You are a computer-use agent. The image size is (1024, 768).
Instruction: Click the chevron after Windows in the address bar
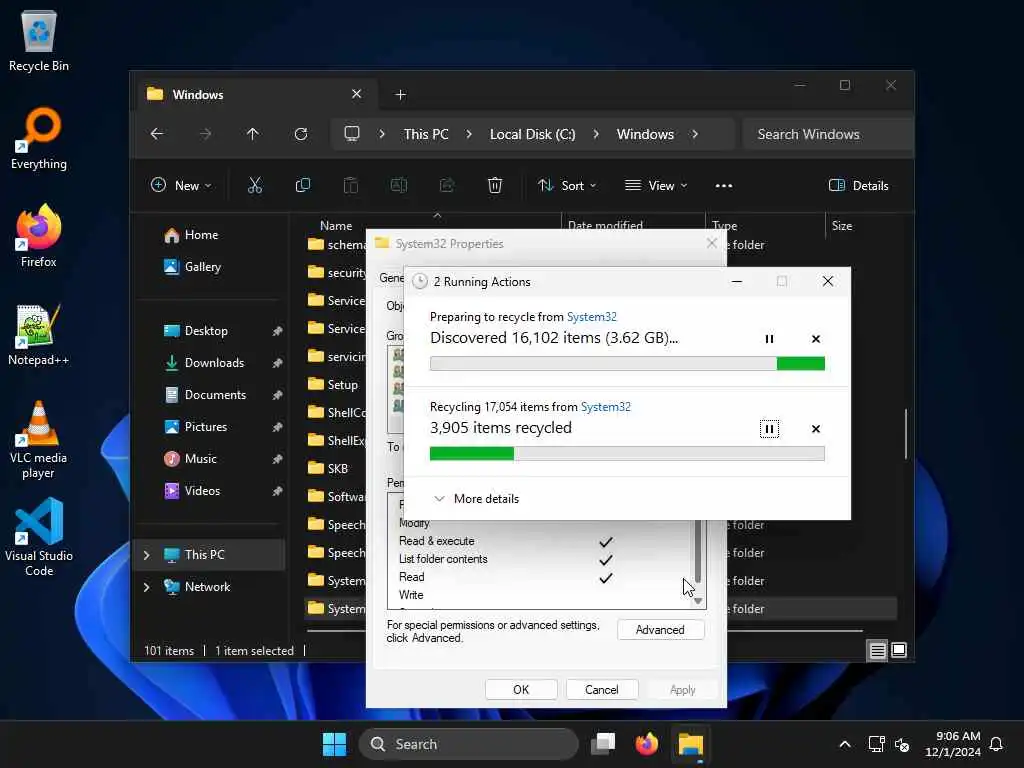(695, 134)
